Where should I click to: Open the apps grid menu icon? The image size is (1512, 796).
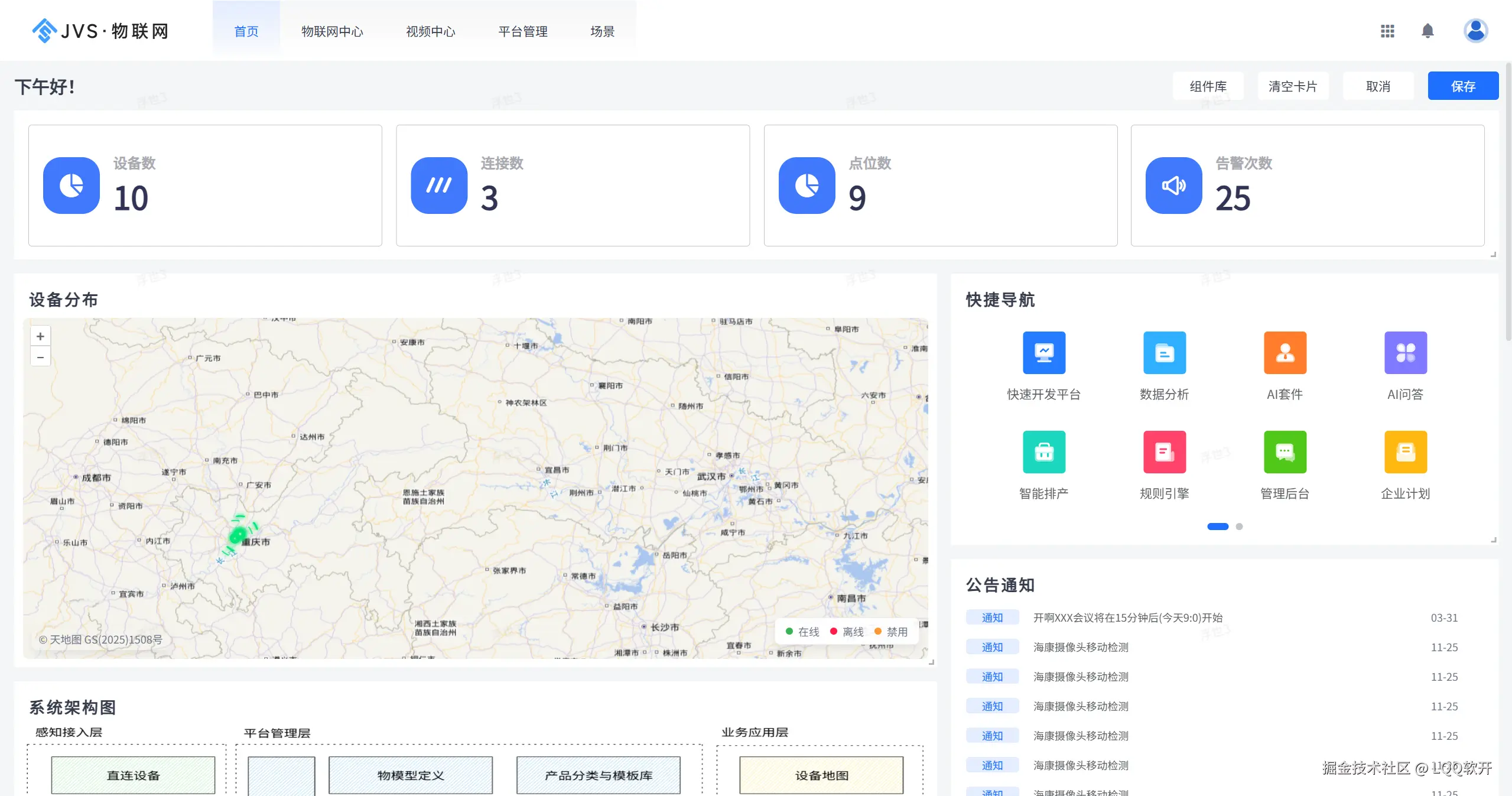(x=1387, y=31)
